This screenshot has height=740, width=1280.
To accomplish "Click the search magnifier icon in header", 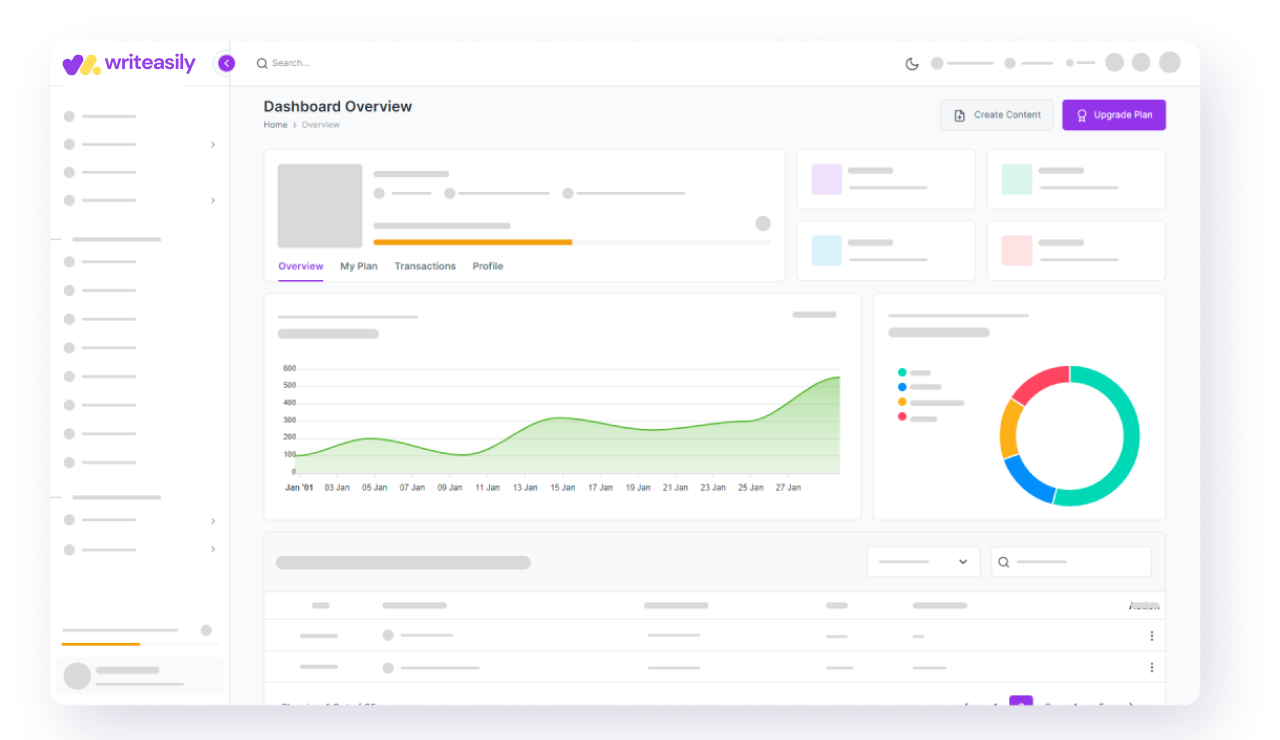I will pos(262,63).
